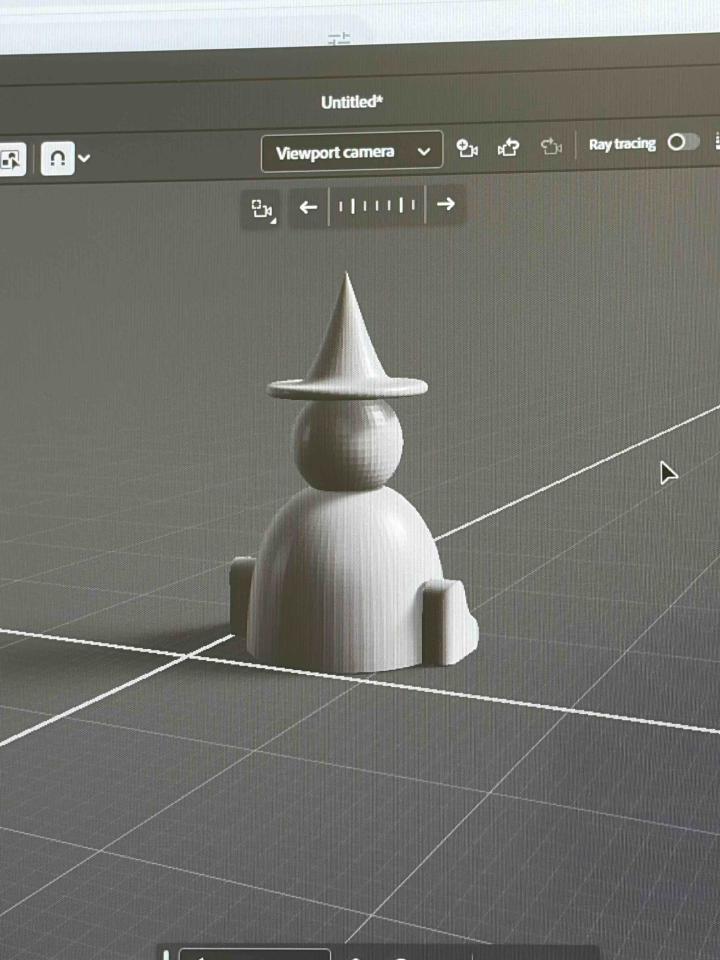Viewport: 720px width, 960px height.
Task: Click the Ray tracing label text
Action: tap(622, 144)
